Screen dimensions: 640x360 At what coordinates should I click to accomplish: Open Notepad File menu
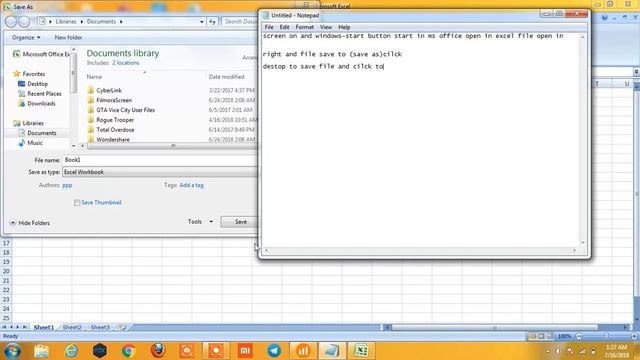click(269, 27)
